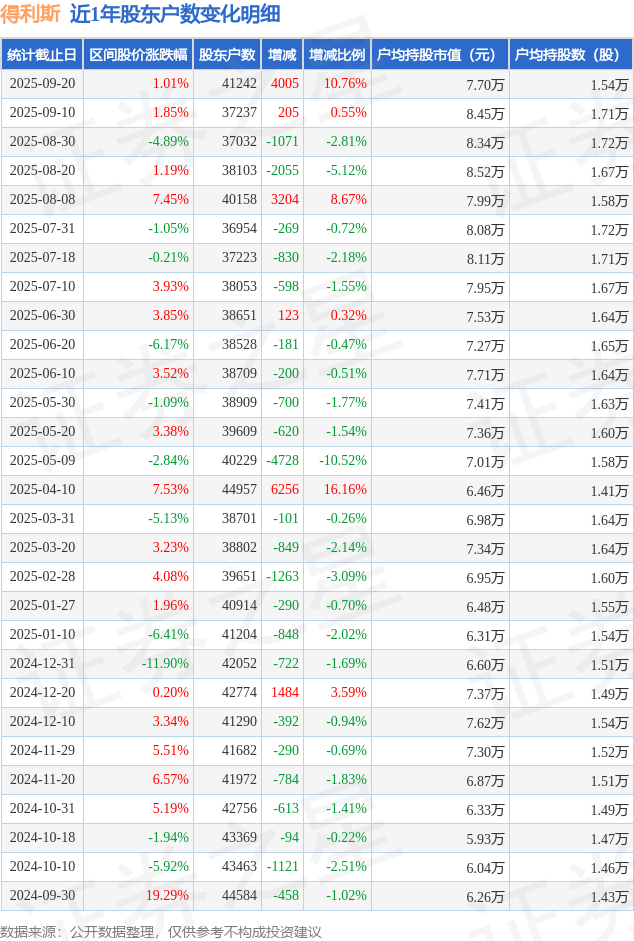Click the 2024-09-30 date cell
This screenshot has height=941, width=634.
tap(42, 896)
